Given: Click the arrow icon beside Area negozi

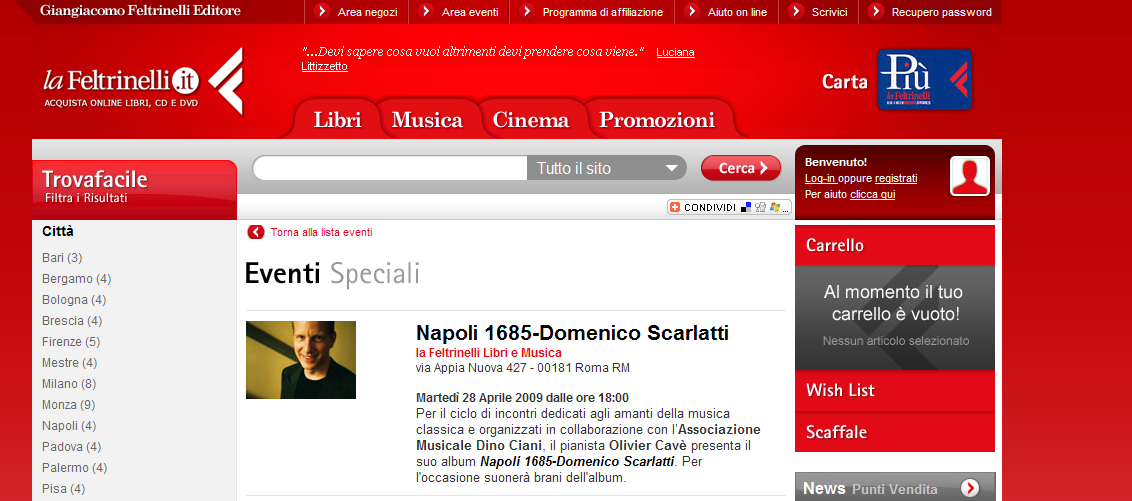Looking at the screenshot, I should pos(322,11).
